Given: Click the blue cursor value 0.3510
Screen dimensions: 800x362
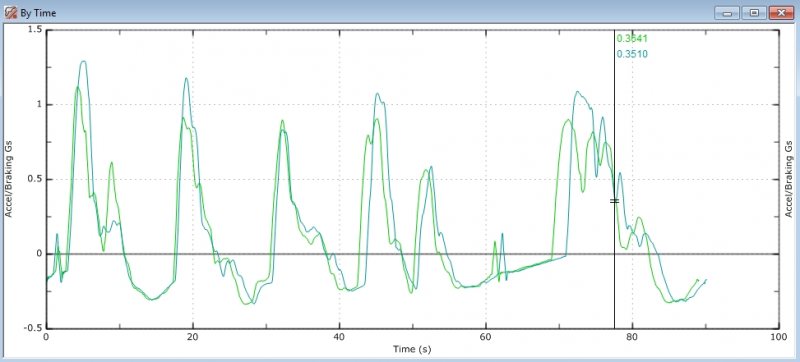Looking at the screenshot, I should point(632,54).
